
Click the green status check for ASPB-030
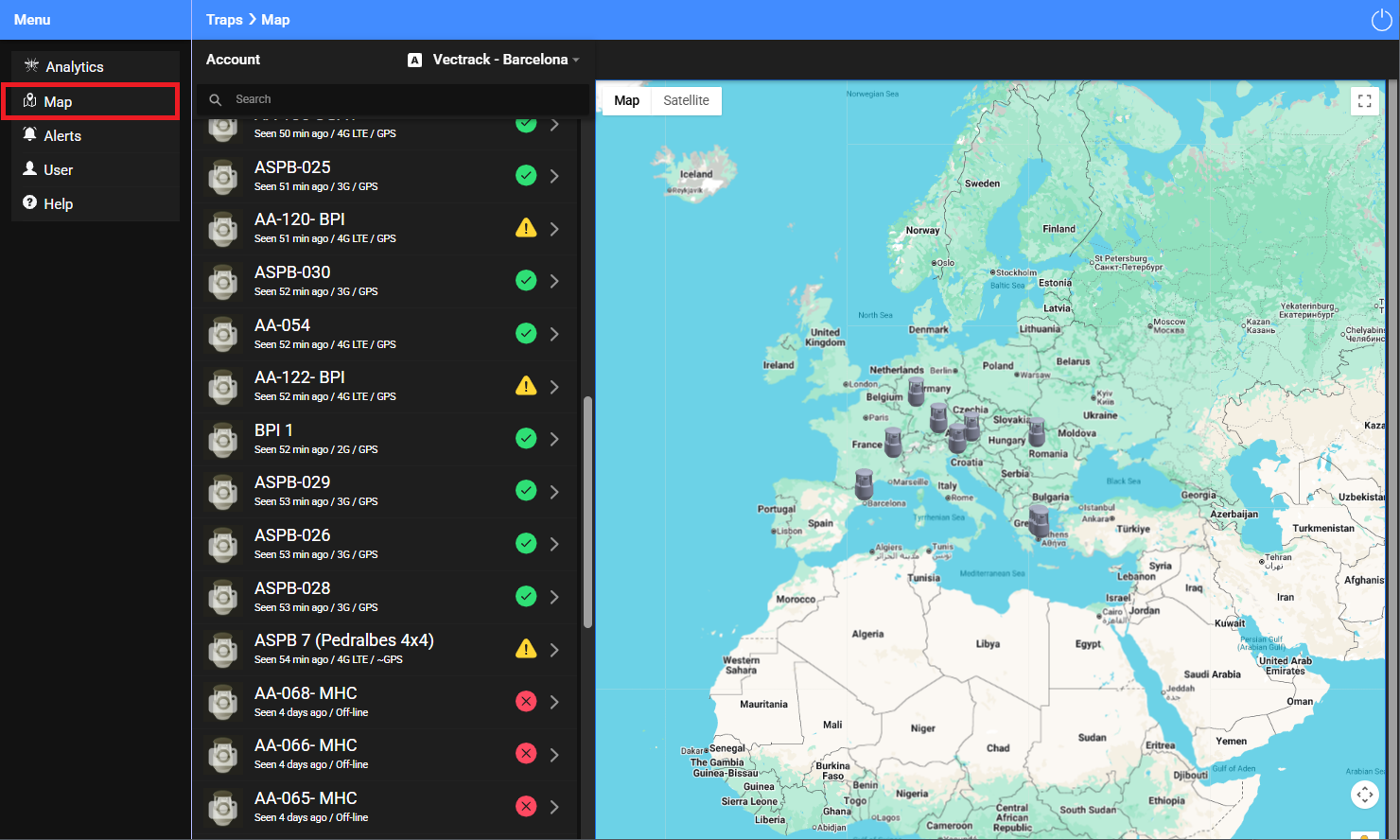526,280
